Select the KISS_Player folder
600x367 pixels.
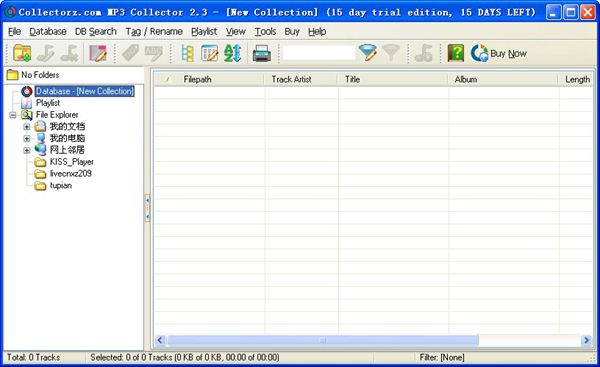click(x=72, y=162)
